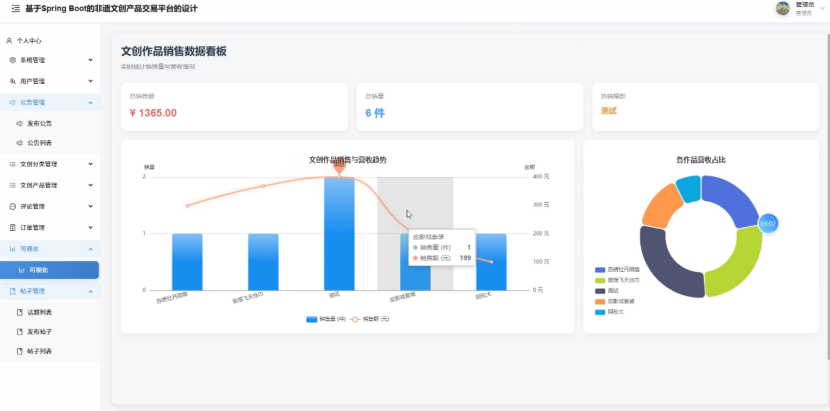Click the page icon beside 发布帖子
The height and width of the screenshot is (411, 830).
20,332
